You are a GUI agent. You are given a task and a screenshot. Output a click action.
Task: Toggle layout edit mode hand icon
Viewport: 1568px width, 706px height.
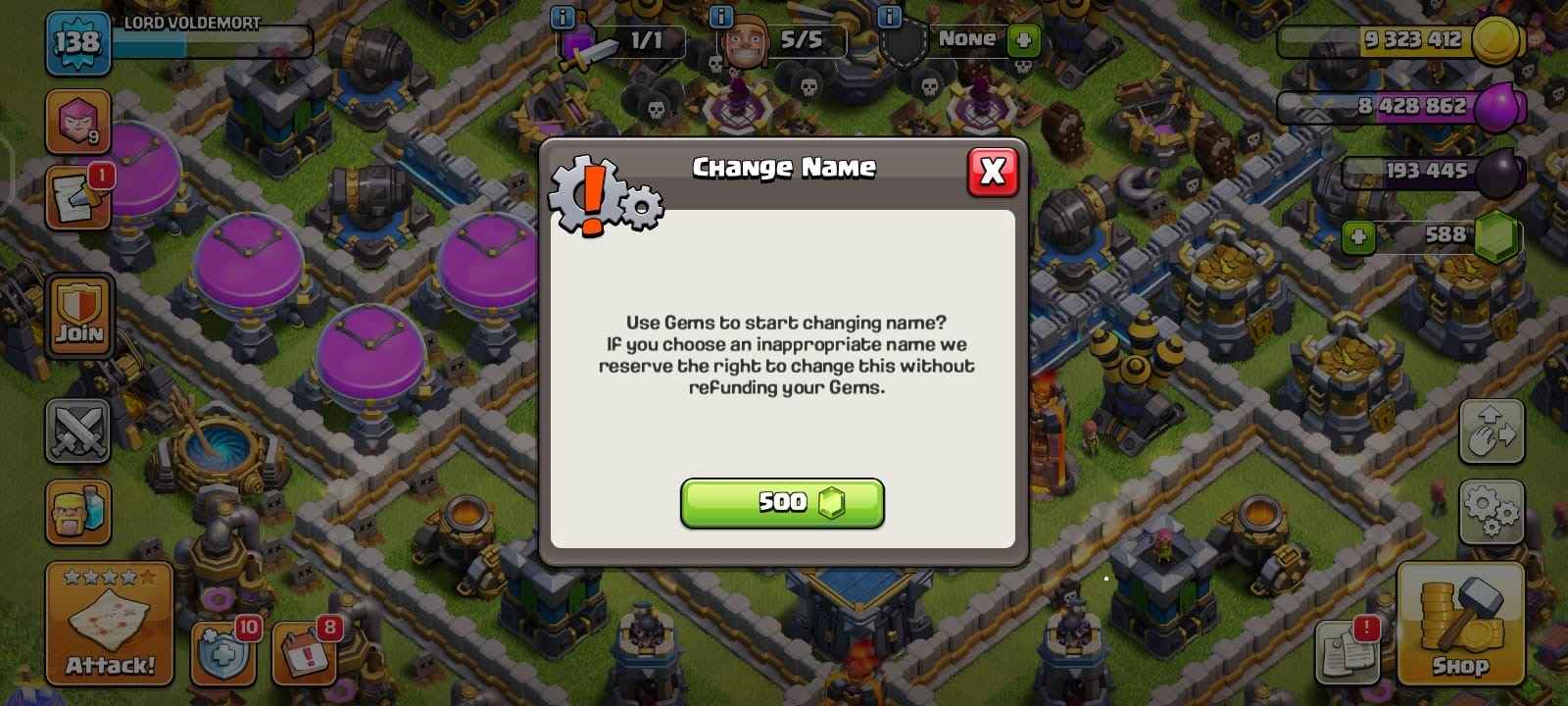1491,431
